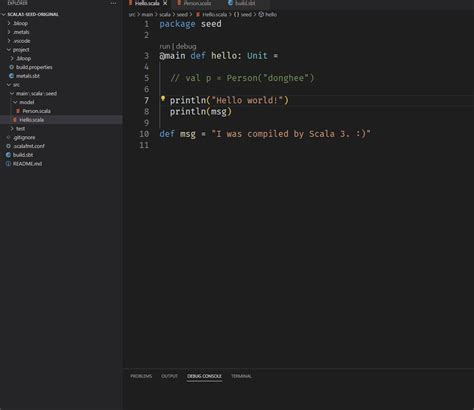474x410 pixels.
Task: Click the first seed folder breadcrumb segment
Action: point(182,14)
